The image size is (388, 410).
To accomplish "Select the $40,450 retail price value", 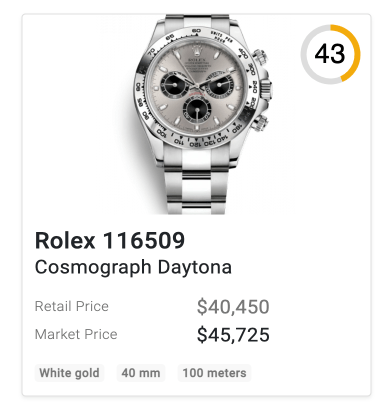I will point(233,307).
